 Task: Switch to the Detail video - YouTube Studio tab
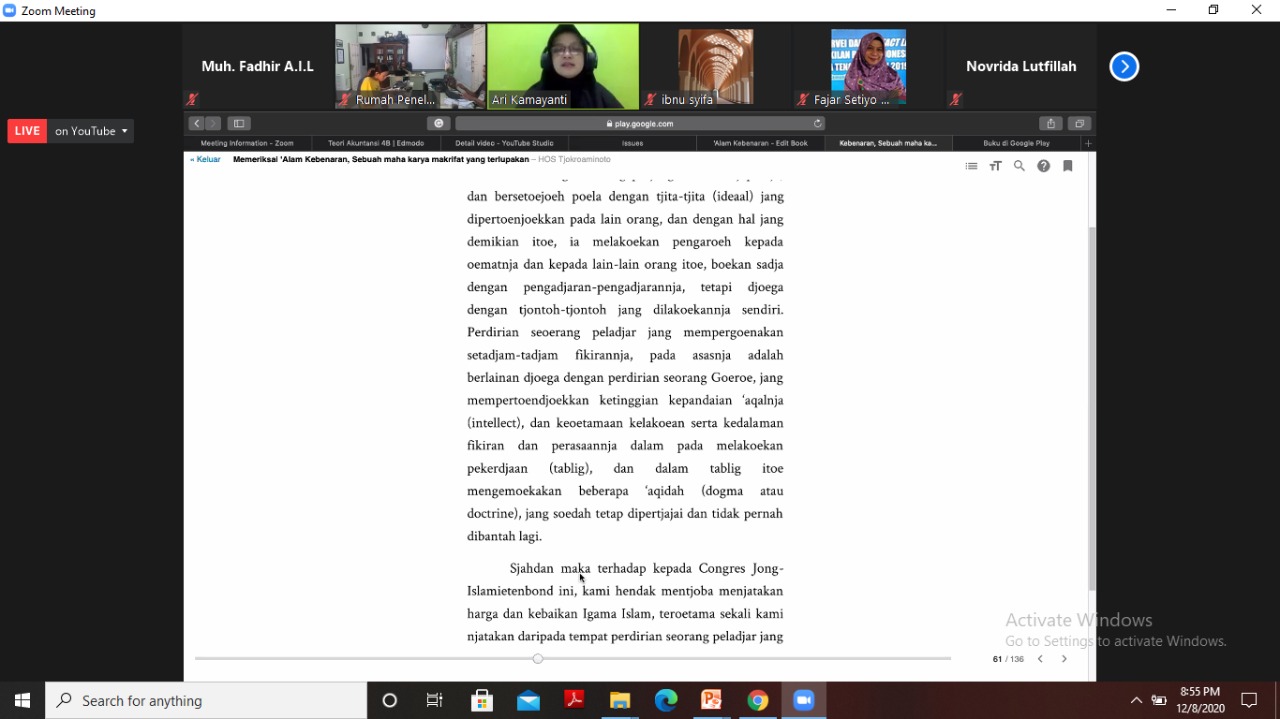click(504, 143)
